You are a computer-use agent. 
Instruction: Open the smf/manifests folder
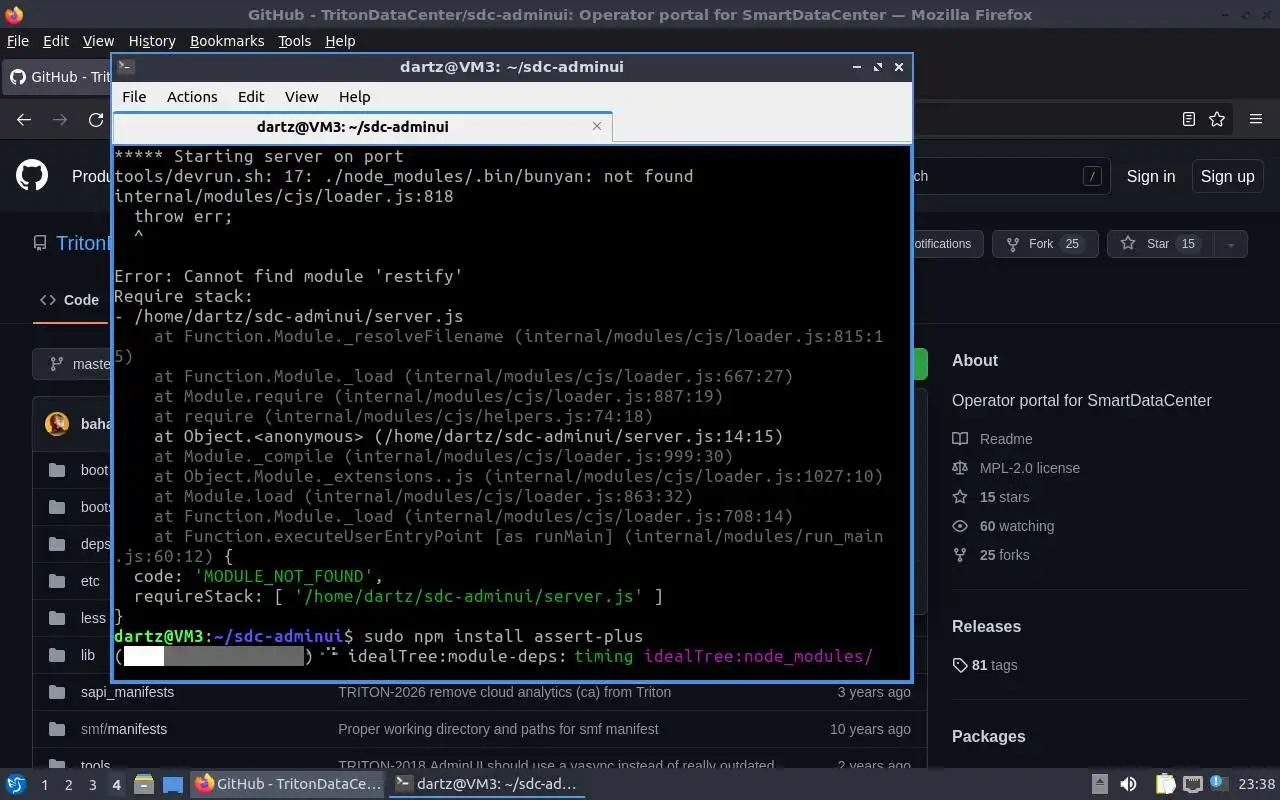(x=124, y=729)
